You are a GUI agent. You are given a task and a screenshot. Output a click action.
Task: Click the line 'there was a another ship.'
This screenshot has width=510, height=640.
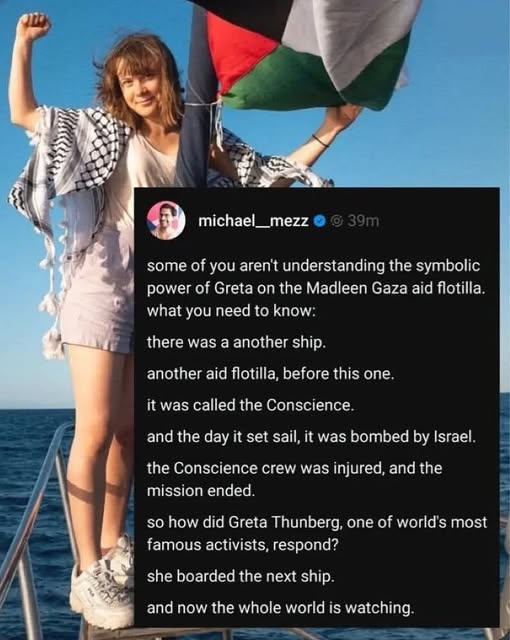point(236,342)
